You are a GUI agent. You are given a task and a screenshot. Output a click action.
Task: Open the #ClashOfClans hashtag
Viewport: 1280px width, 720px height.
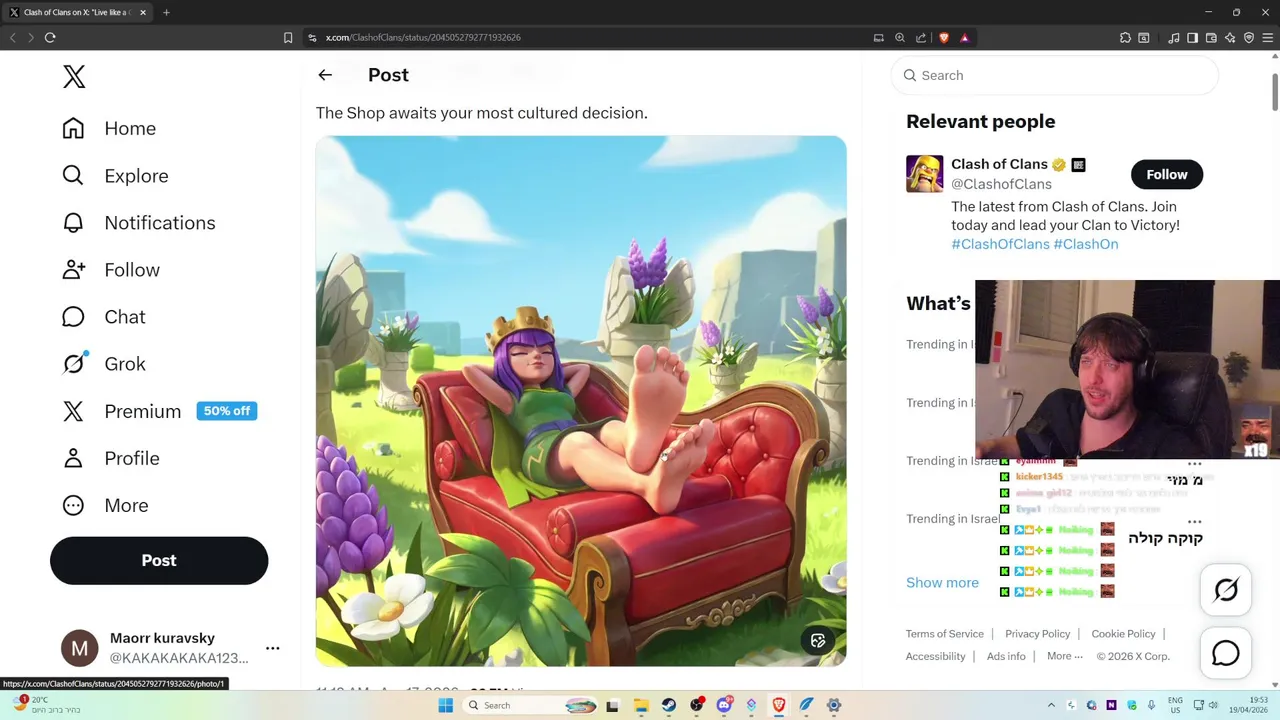tap(1000, 244)
